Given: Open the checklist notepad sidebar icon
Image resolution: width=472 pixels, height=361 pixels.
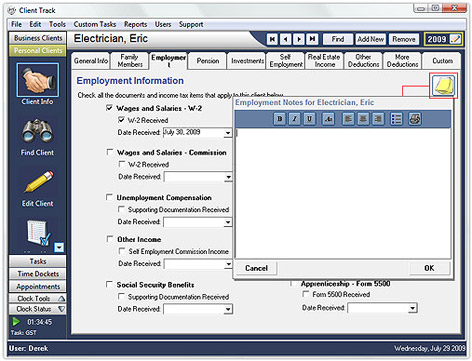Looking at the screenshot, I should point(38,233).
